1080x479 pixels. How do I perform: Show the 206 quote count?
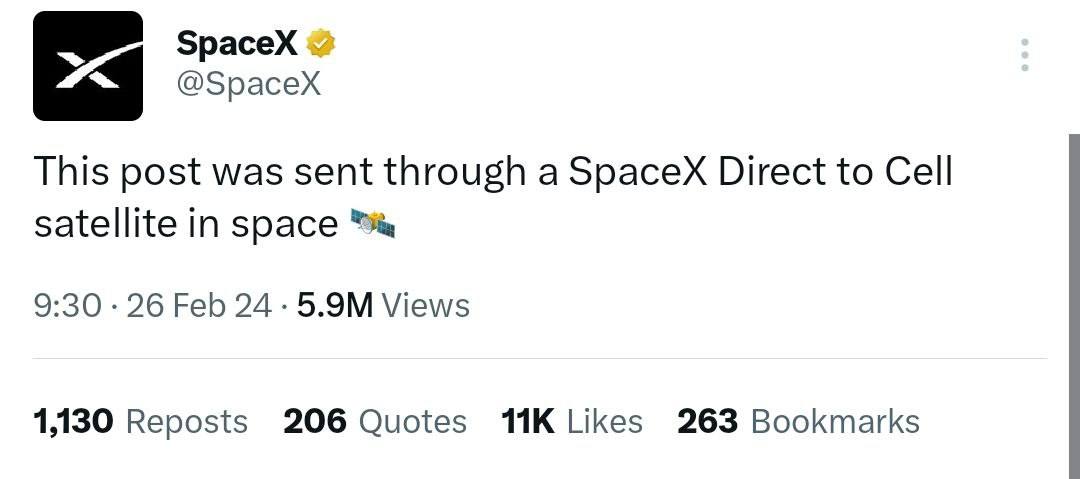[315, 421]
